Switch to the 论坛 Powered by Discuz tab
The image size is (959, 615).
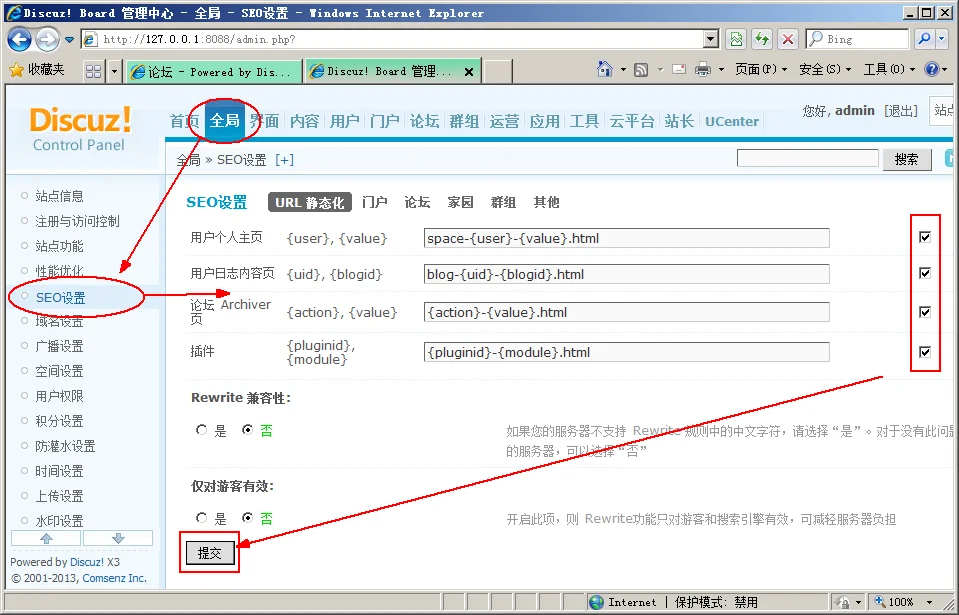pyautogui.click(x=214, y=72)
